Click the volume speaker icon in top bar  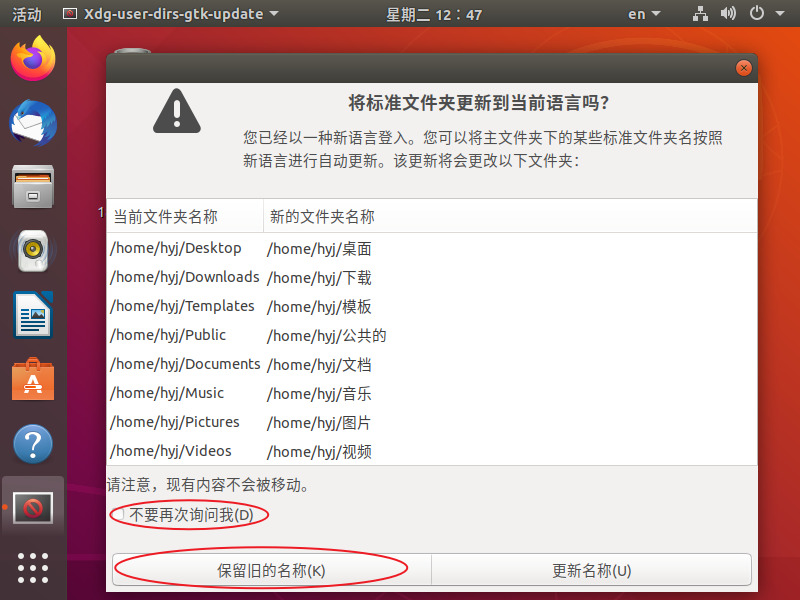click(728, 13)
